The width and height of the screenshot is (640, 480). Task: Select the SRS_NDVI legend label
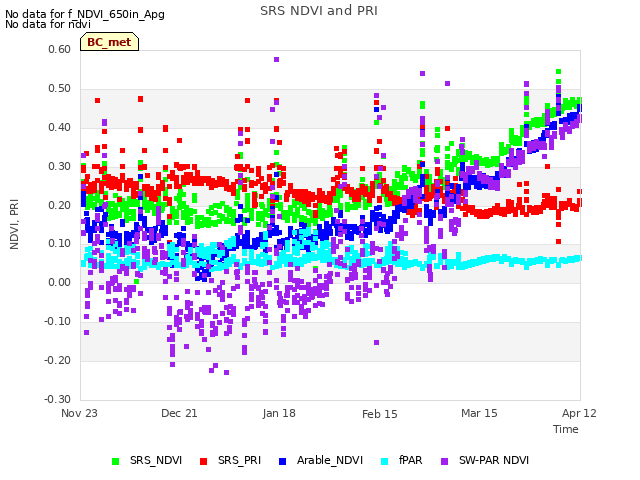[156, 460]
